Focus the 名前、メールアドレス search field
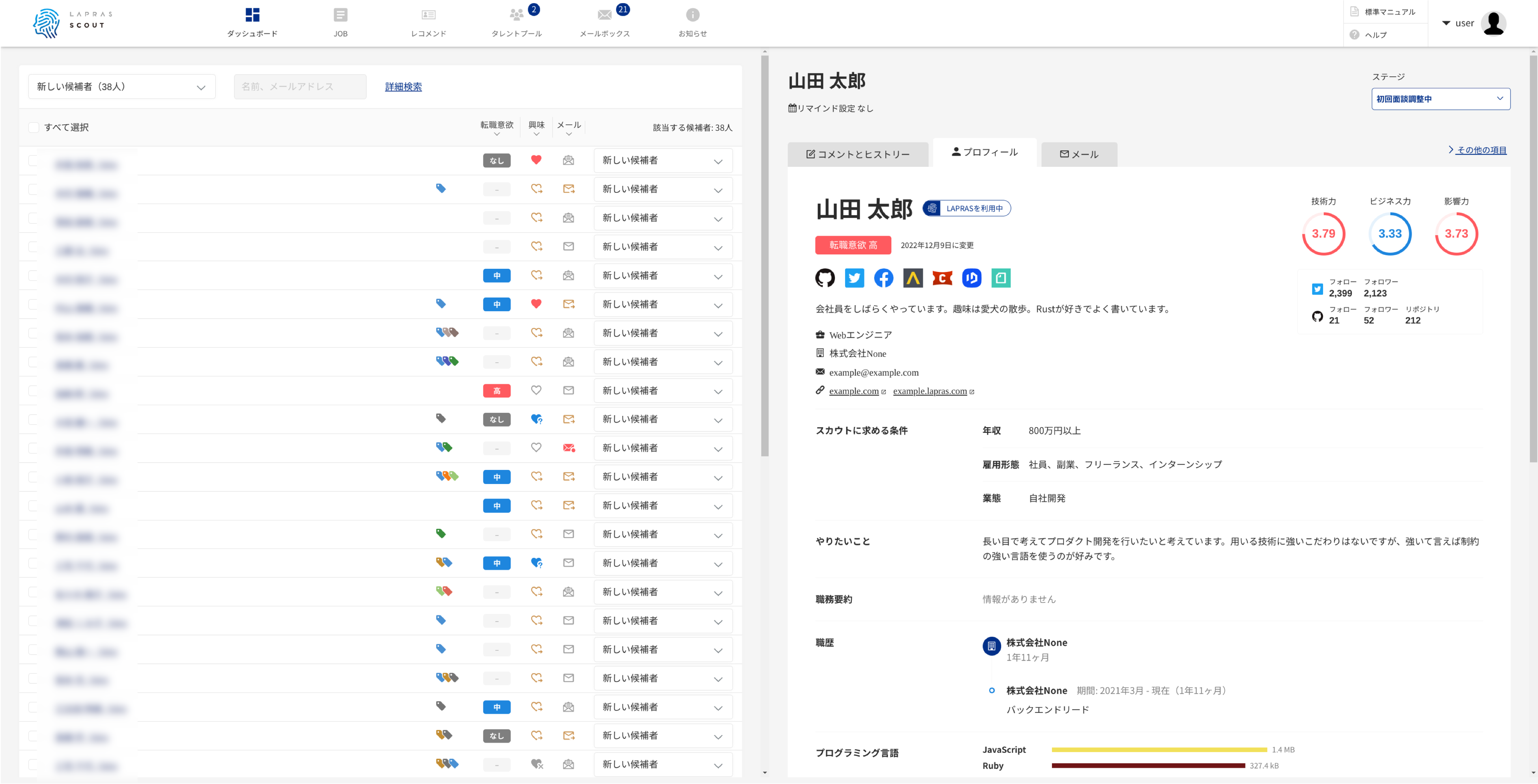The height and width of the screenshot is (784, 1538). pyautogui.click(x=300, y=87)
